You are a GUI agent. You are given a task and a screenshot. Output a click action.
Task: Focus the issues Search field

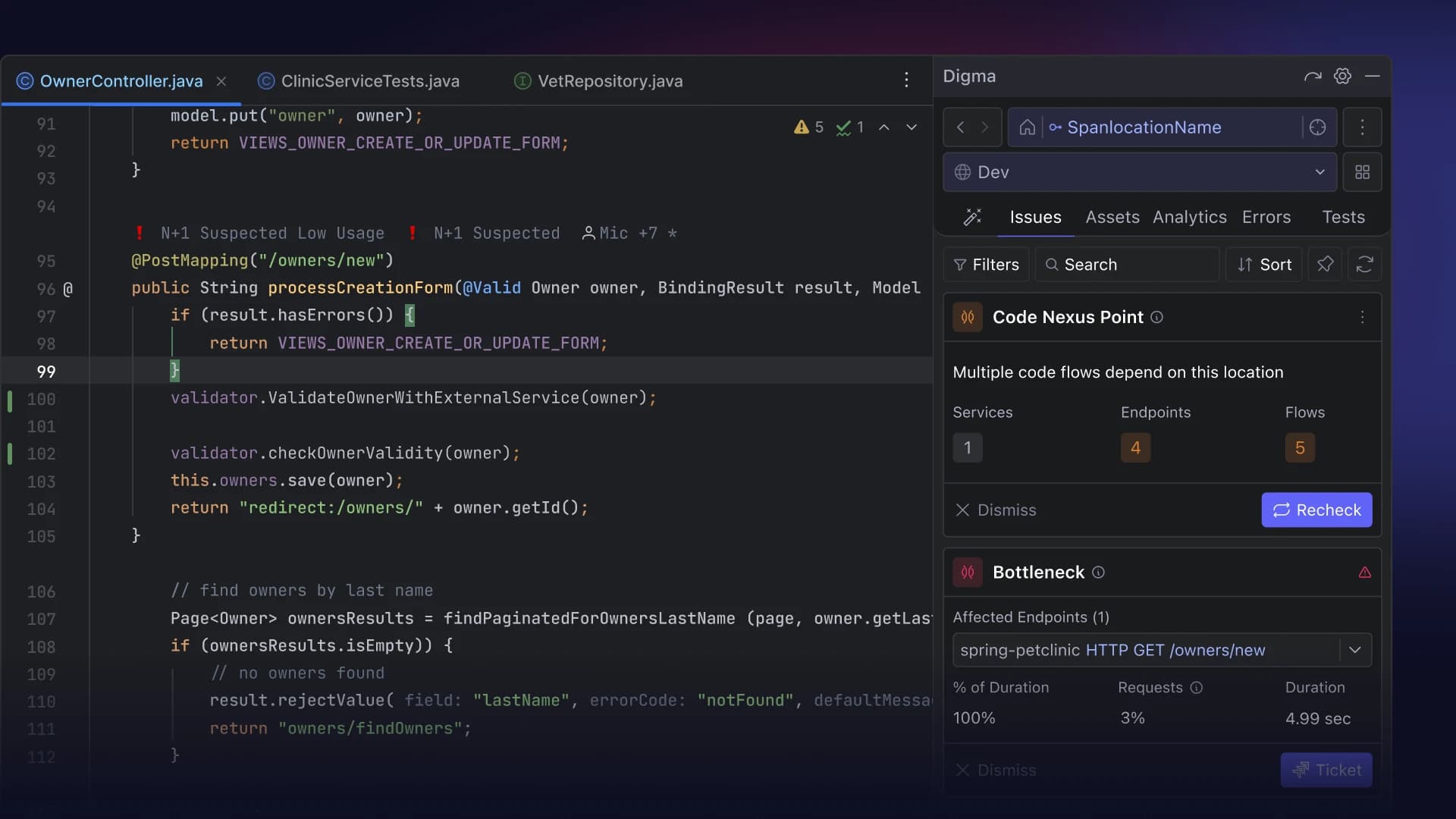[x=1128, y=265]
